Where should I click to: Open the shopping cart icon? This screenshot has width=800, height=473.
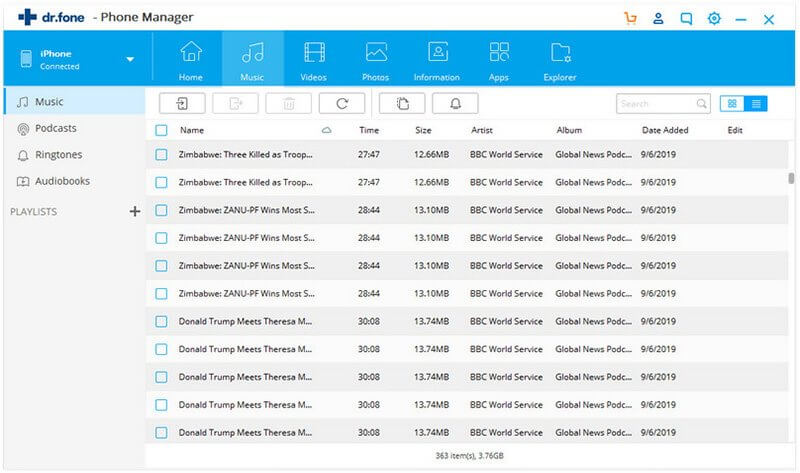631,18
